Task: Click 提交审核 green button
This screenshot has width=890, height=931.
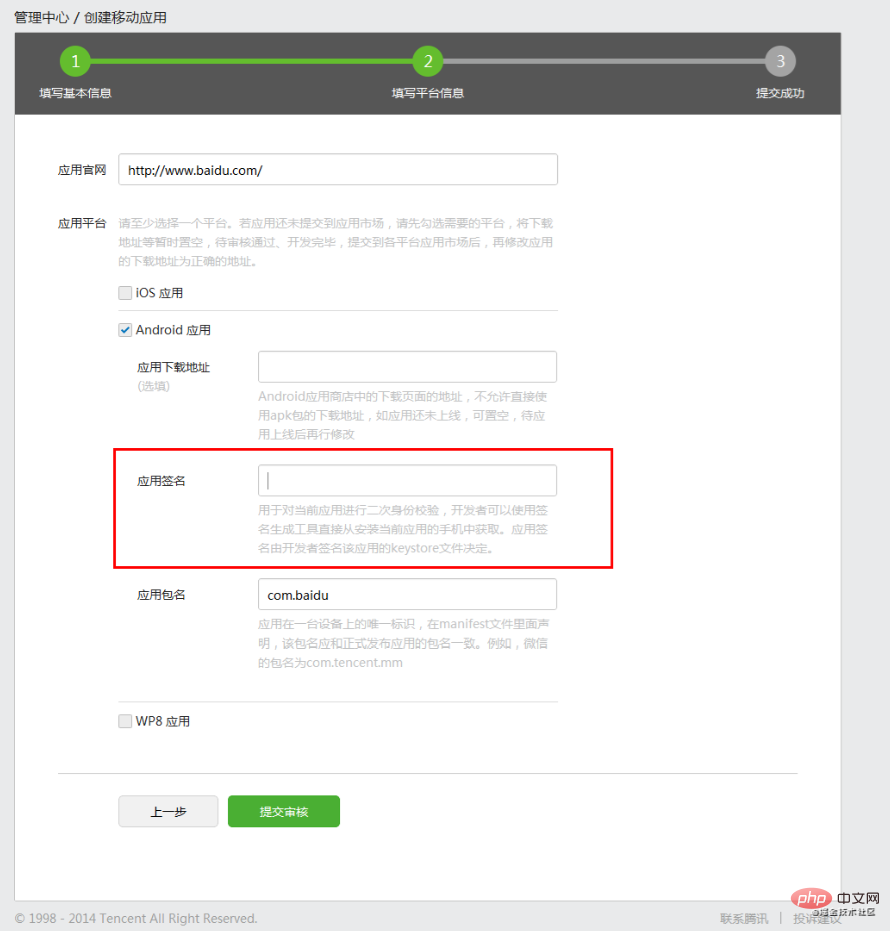Action: tap(284, 811)
